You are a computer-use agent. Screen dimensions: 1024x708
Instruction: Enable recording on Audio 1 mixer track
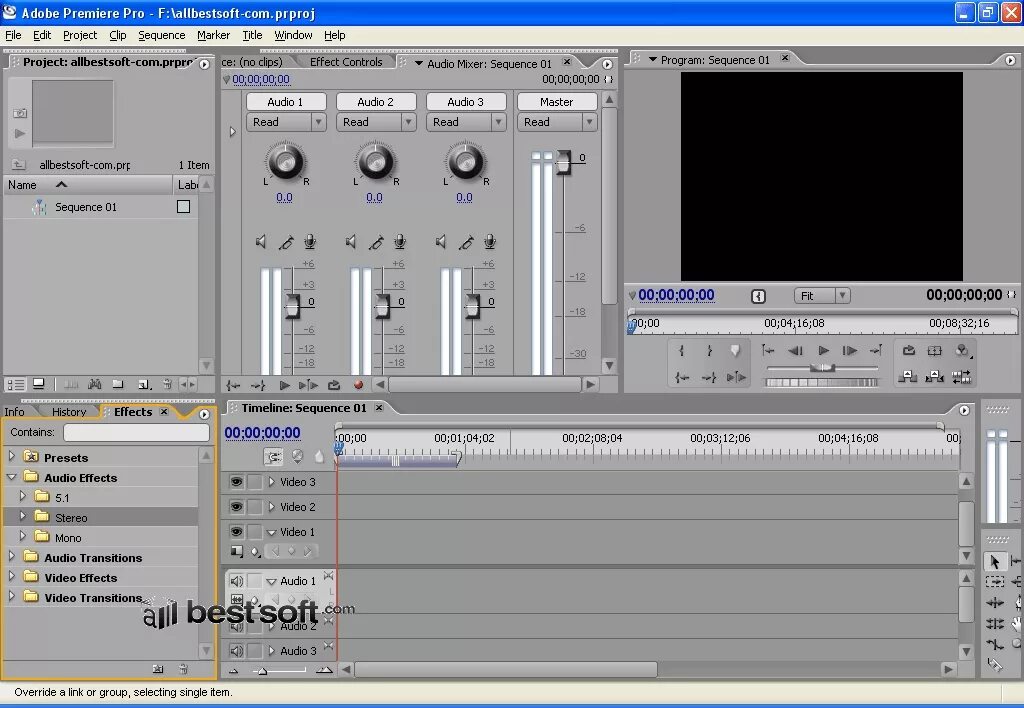[310, 242]
